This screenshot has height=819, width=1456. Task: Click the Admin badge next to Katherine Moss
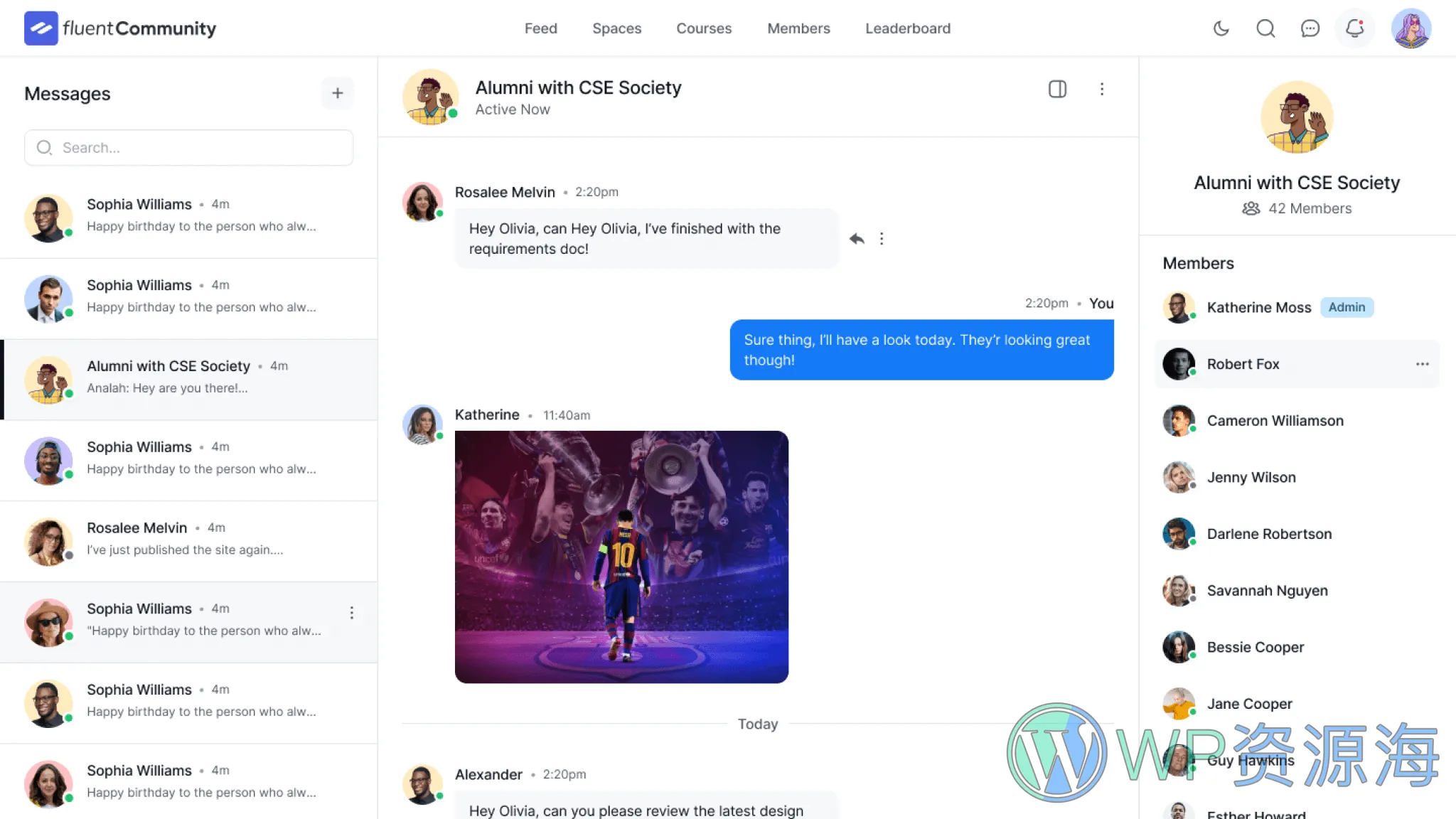click(1347, 307)
